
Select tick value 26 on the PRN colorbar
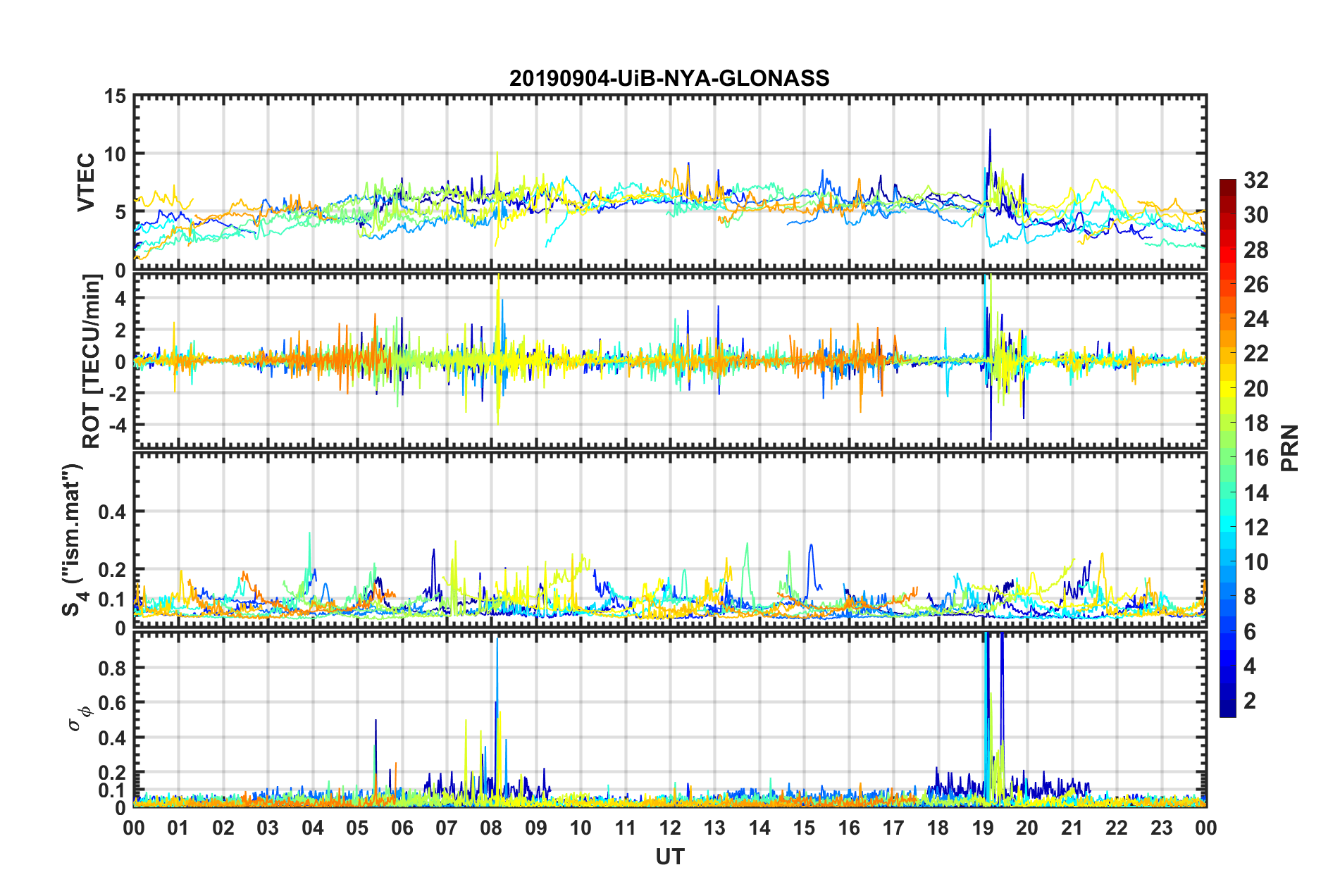1255,285
